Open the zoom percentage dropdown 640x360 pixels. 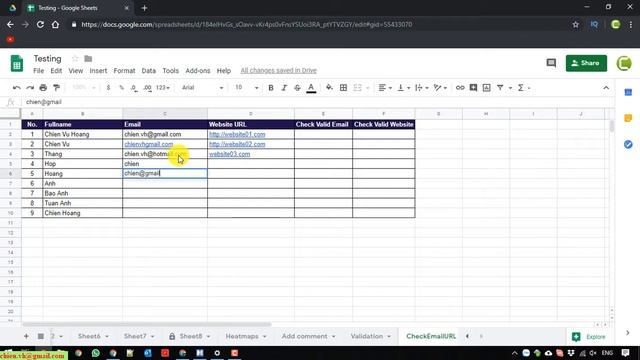tap(83, 88)
